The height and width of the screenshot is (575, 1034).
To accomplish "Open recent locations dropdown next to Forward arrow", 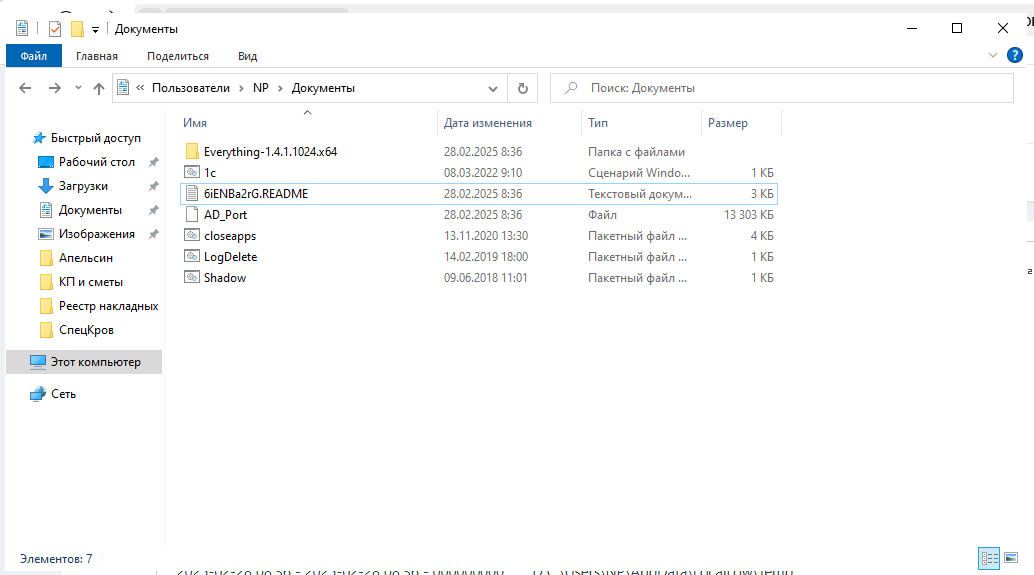I will [x=77, y=88].
